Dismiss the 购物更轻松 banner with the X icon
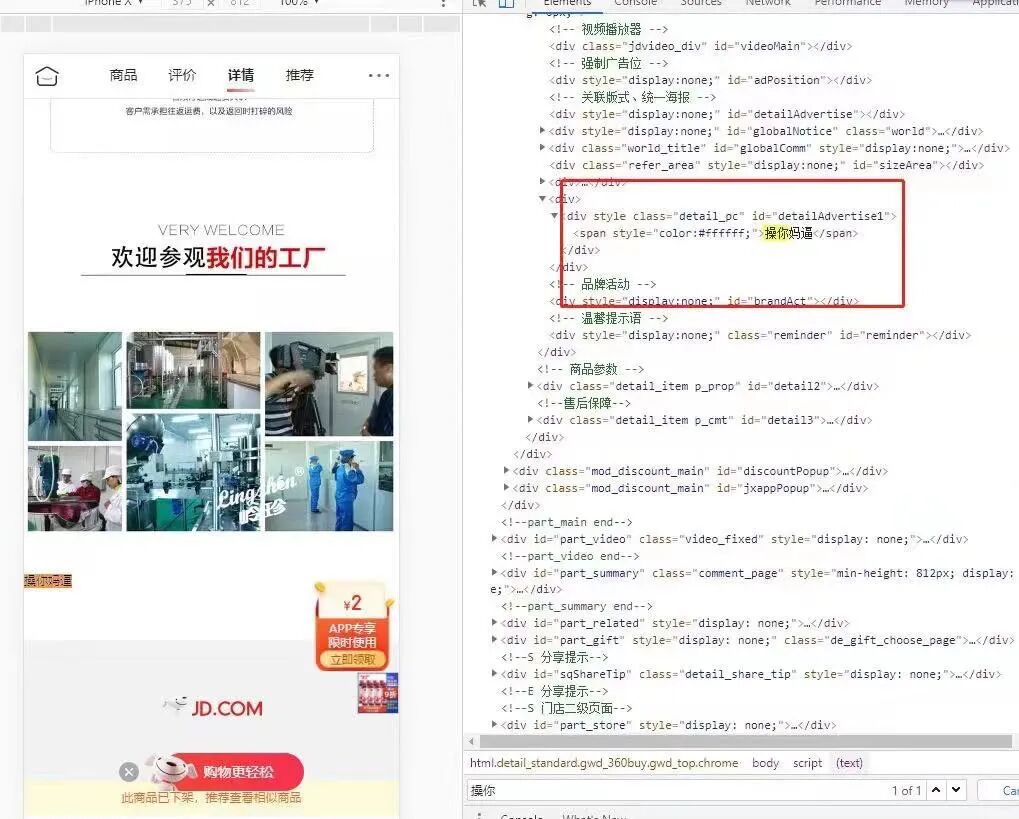This screenshot has height=819, width=1019. tap(129, 772)
